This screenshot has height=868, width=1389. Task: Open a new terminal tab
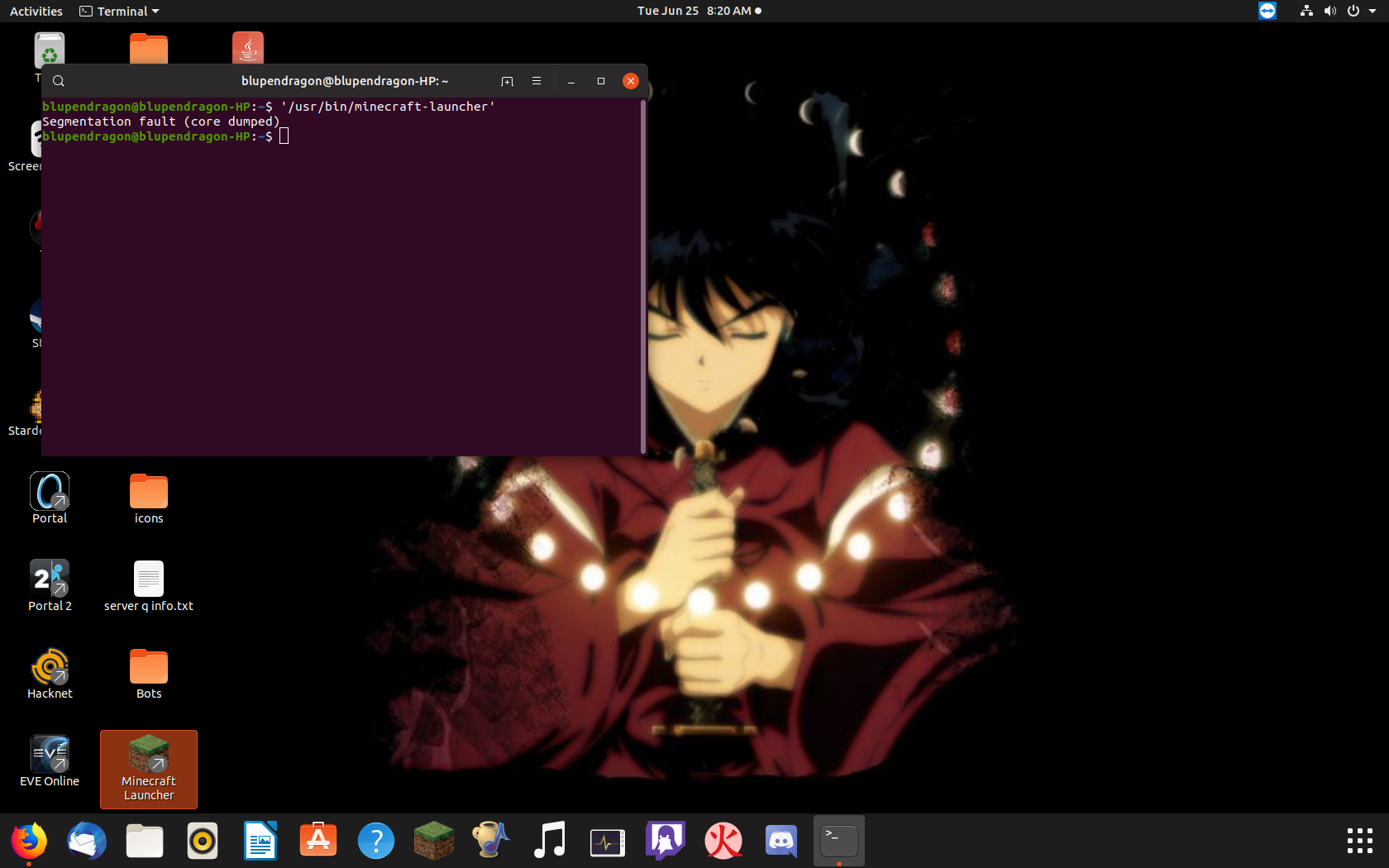click(507, 81)
